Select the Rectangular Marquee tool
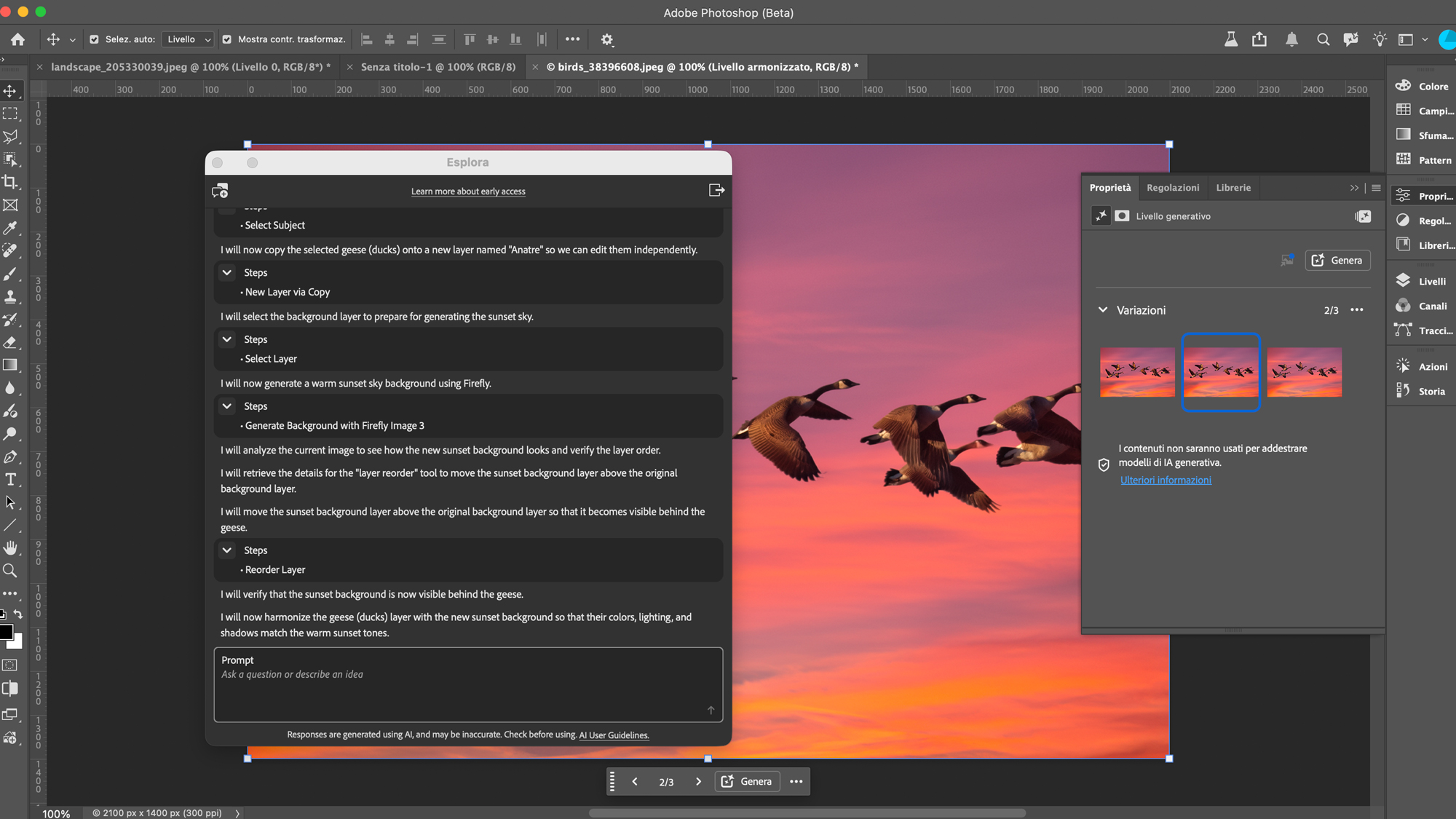 pos(10,114)
